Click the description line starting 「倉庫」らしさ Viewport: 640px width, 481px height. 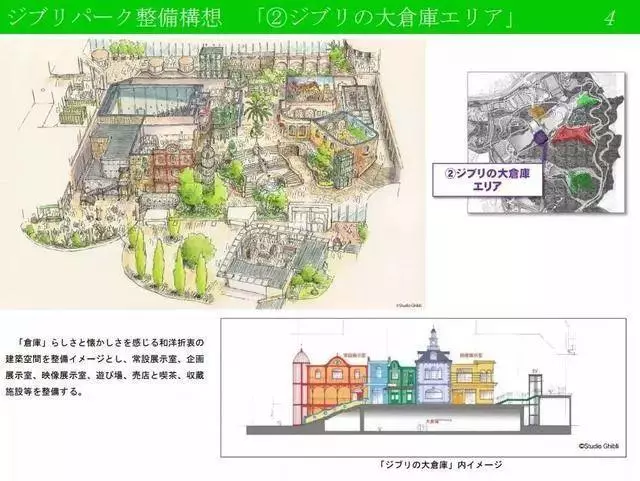click(109, 343)
